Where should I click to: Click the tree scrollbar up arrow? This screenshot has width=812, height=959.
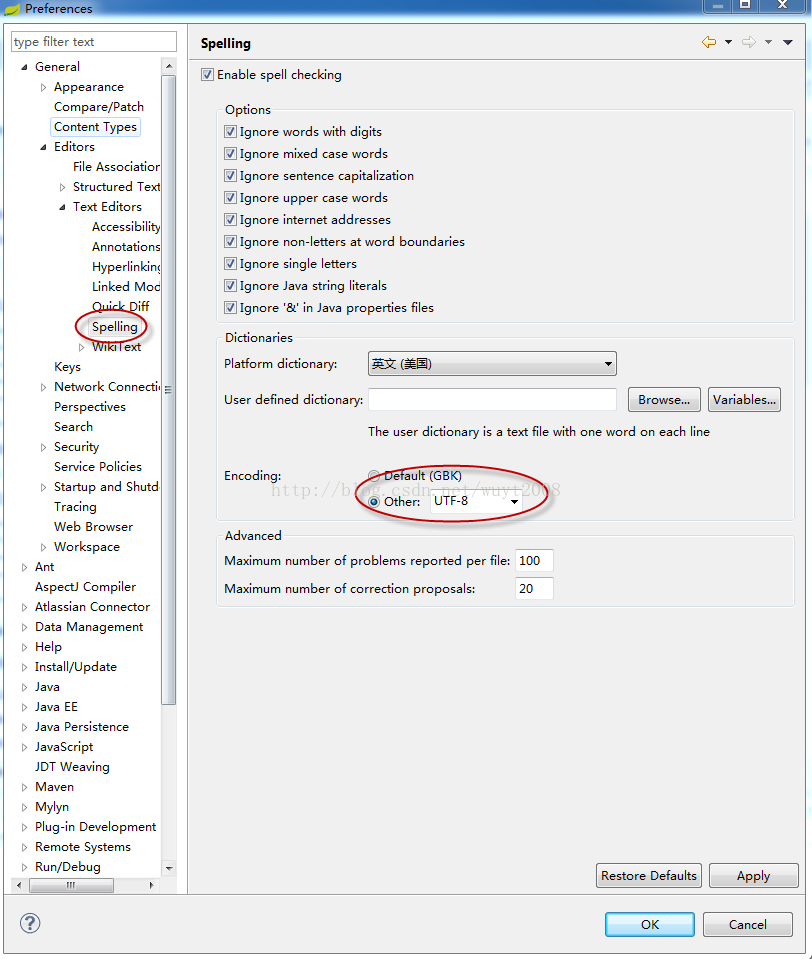(x=169, y=65)
